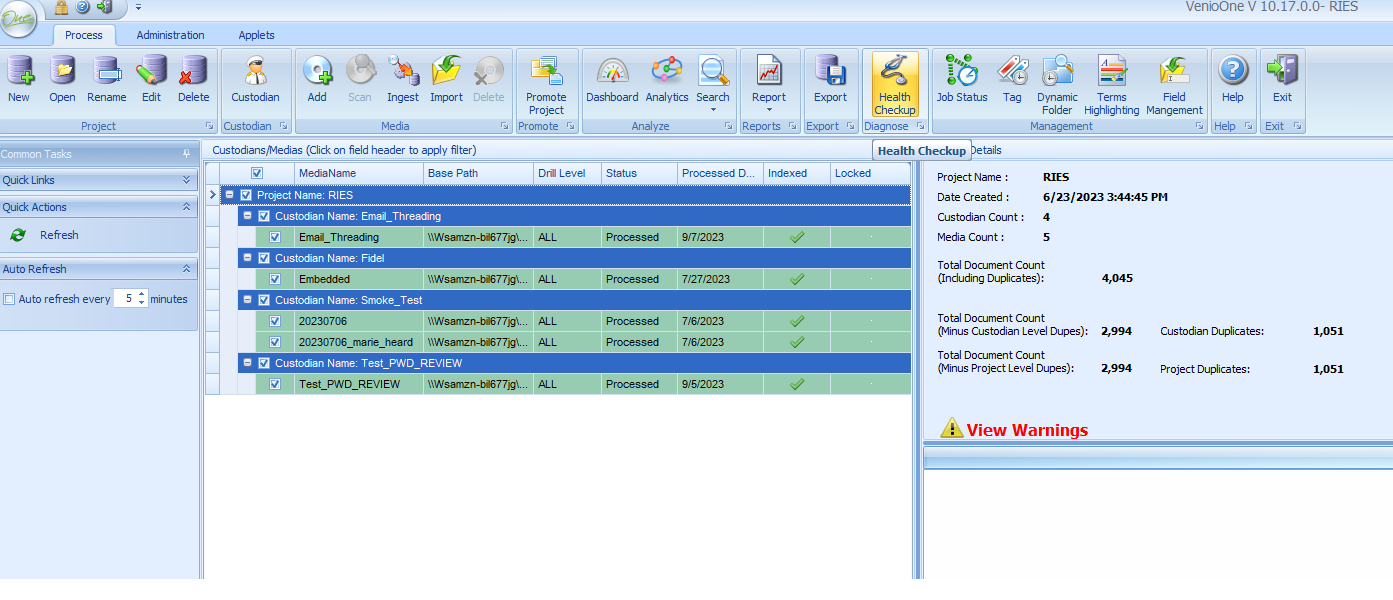This screenshot has height=600, width=1393.
Task: Collapse the Project Name: RIES node
Action: [229, 195]
